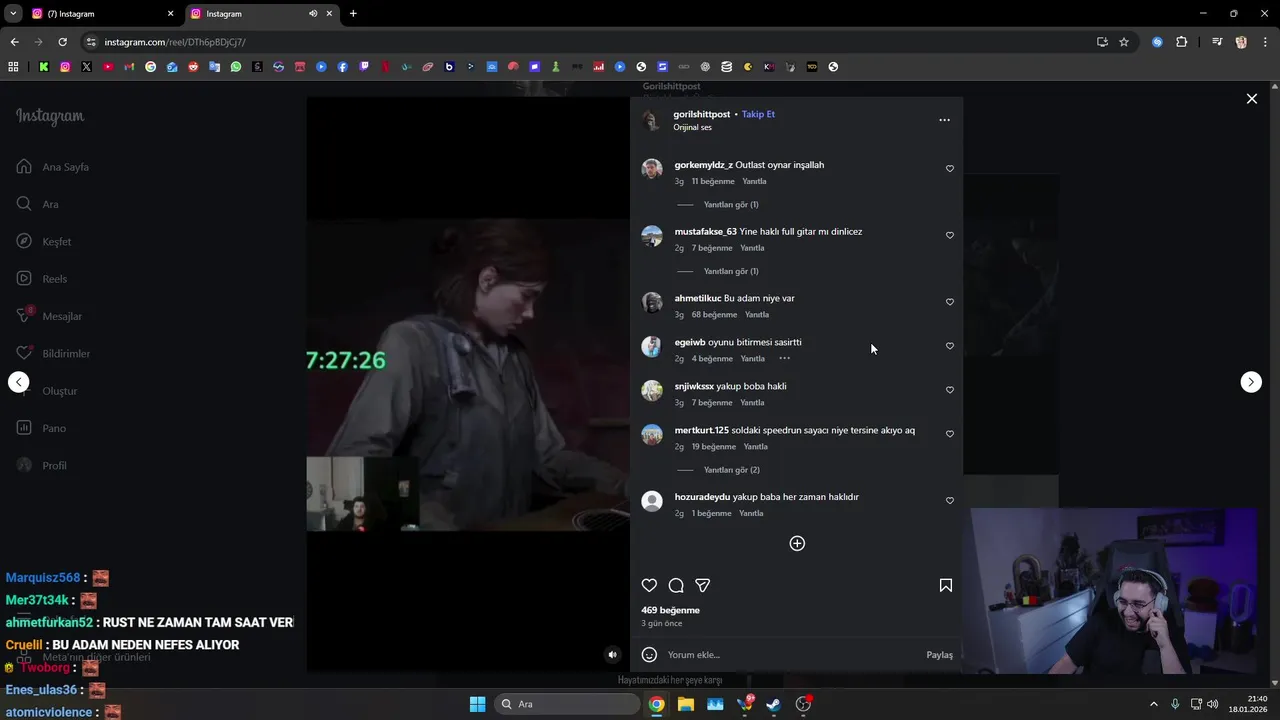Open the comment bubble icon under the reel

coord(676,586)
